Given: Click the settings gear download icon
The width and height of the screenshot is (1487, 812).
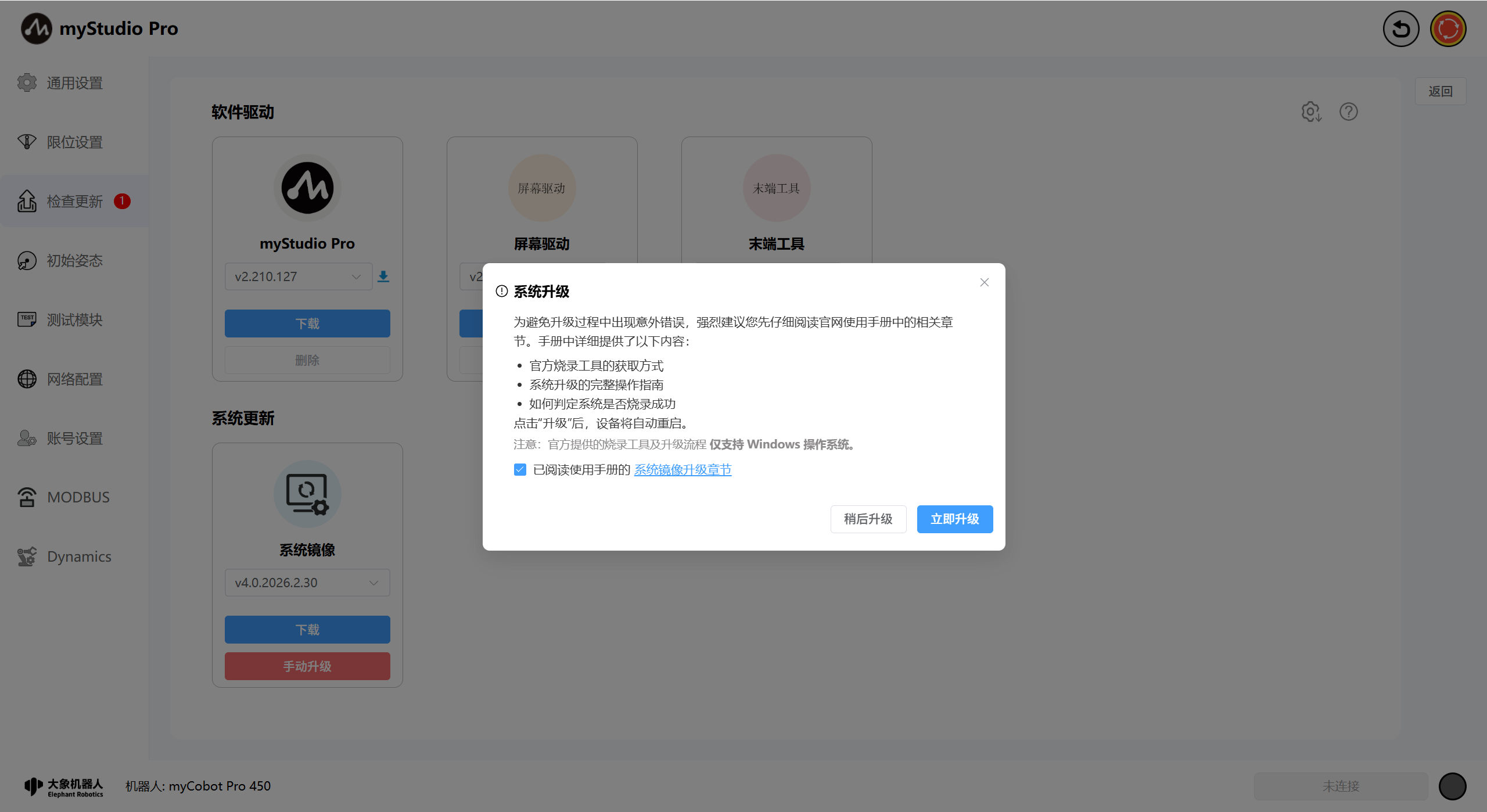Looking at the screenshot, I should pyautogui.click(x=1311, y=112).
